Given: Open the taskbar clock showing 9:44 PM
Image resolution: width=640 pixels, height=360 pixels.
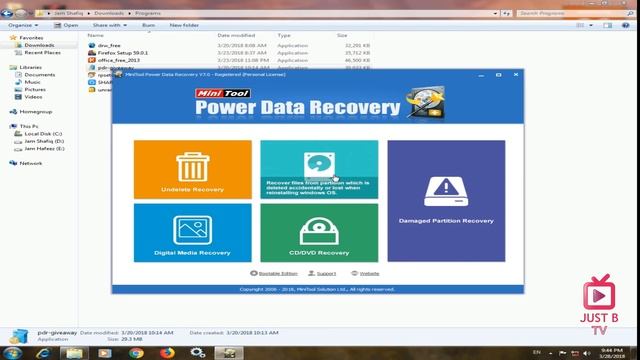Looking at the screenshot, I should coord(612,353).
